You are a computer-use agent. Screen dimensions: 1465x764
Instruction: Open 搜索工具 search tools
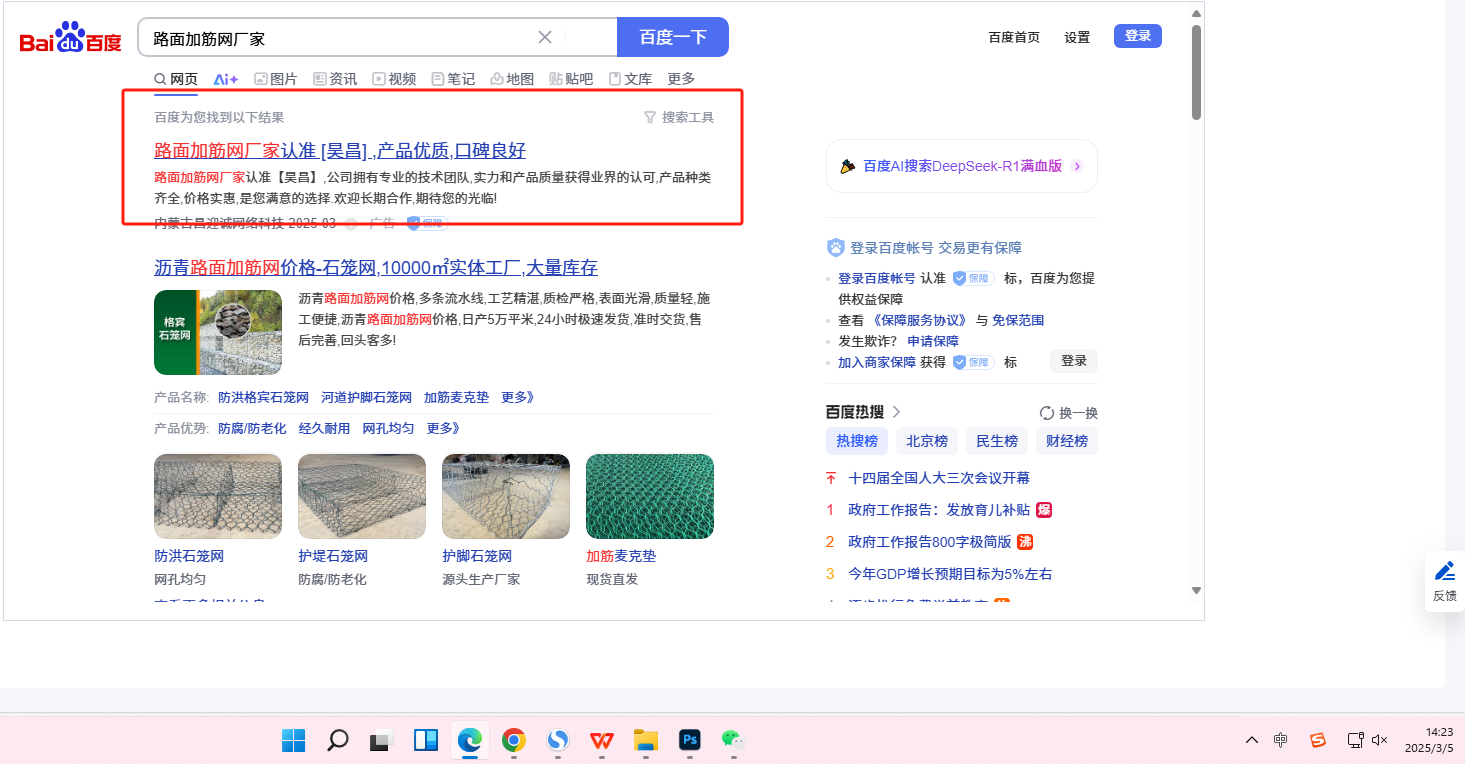[679, 117]
